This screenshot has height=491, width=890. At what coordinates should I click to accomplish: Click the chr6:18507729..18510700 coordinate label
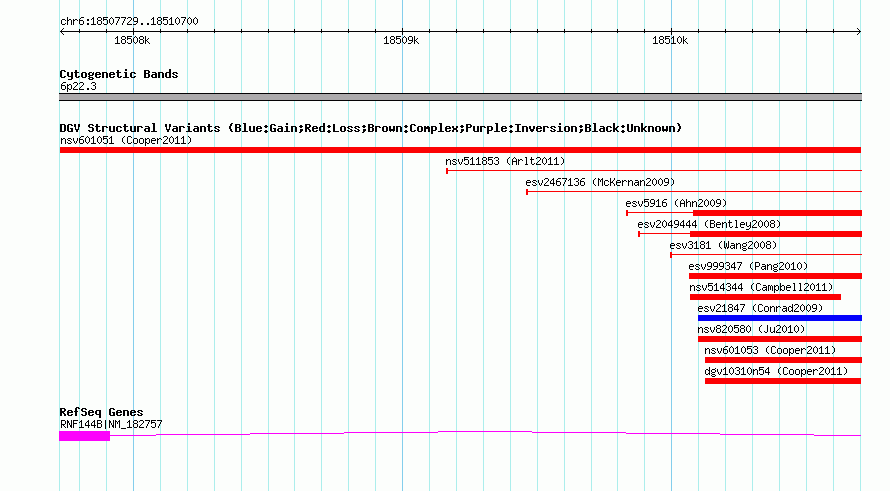pyautogui.click(x=129, y=21)
